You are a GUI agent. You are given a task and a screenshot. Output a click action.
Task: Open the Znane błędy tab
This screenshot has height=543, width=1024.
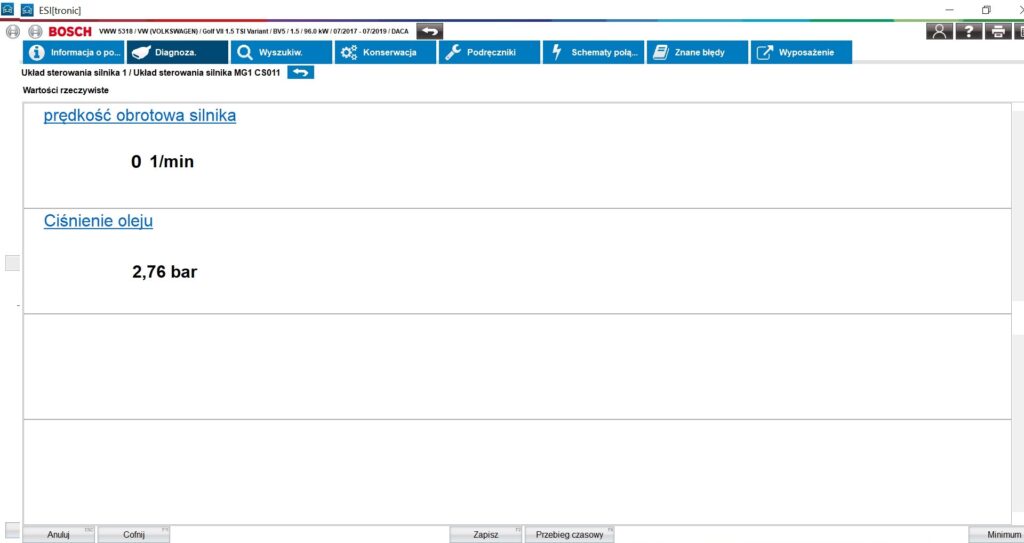(x=697, y=52)
